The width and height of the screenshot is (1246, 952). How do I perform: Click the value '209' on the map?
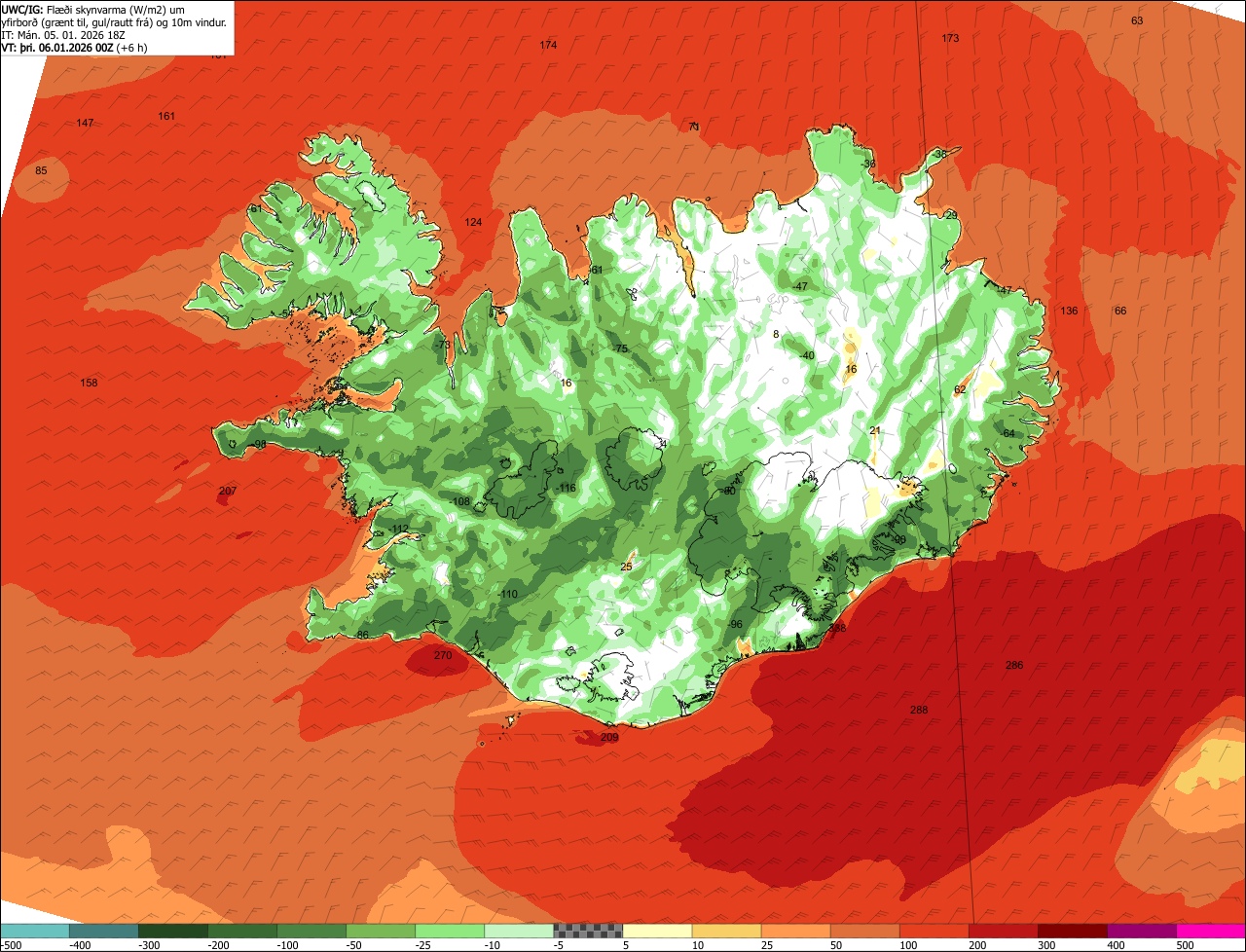(x=609, y=737)
